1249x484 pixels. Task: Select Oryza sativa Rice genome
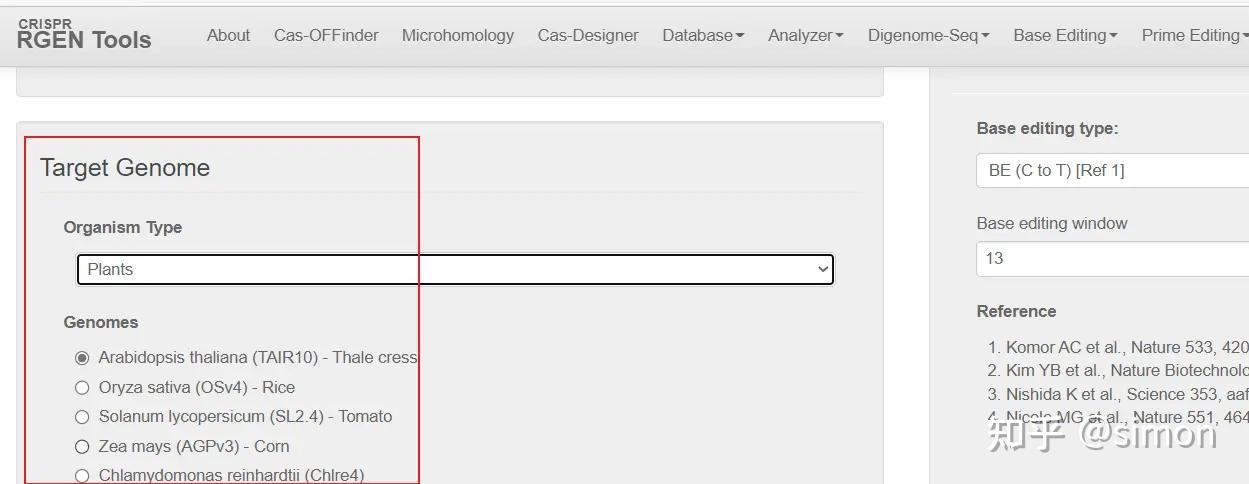[x=82, y=387]
